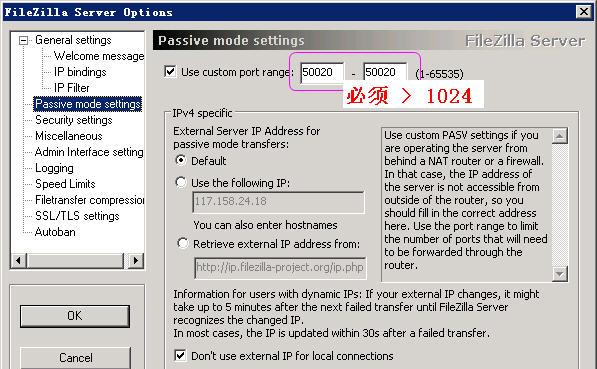
Task: Open the Autoban settings page
Action: click(55, 232)
